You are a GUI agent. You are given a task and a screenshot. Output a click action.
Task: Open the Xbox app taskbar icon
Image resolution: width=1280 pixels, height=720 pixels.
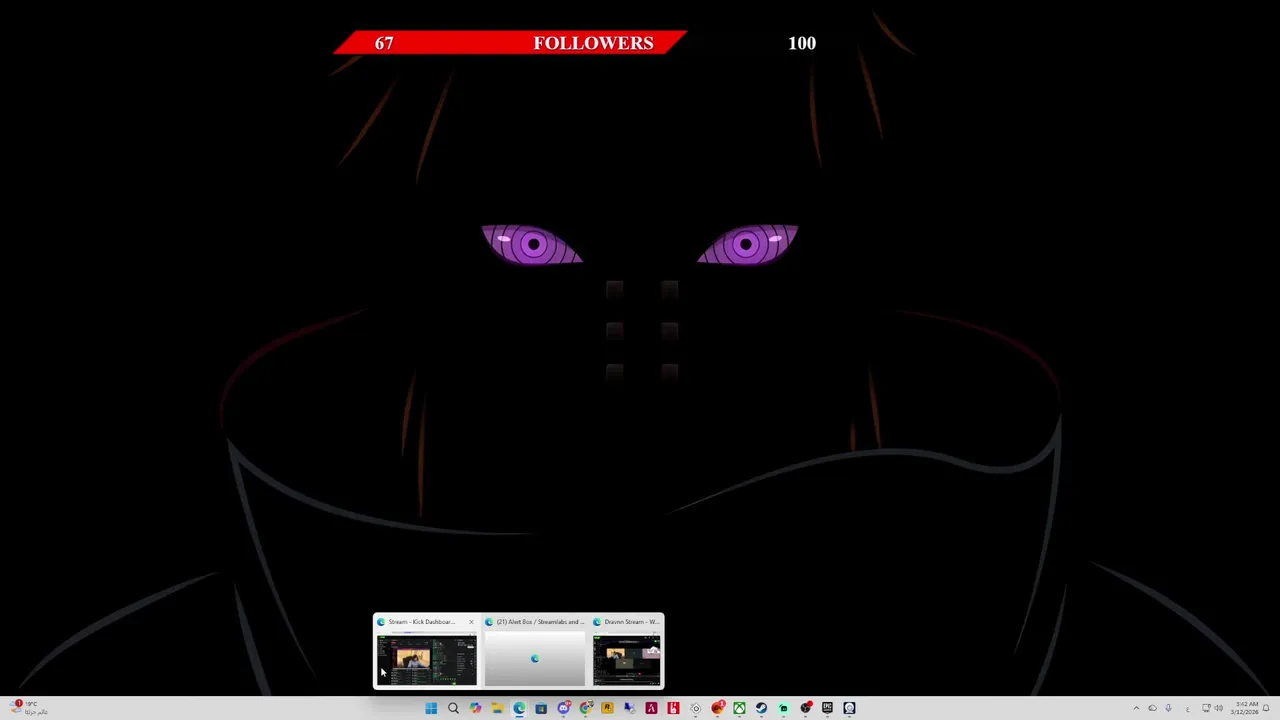pyautogui.click(x=740, y=708)
